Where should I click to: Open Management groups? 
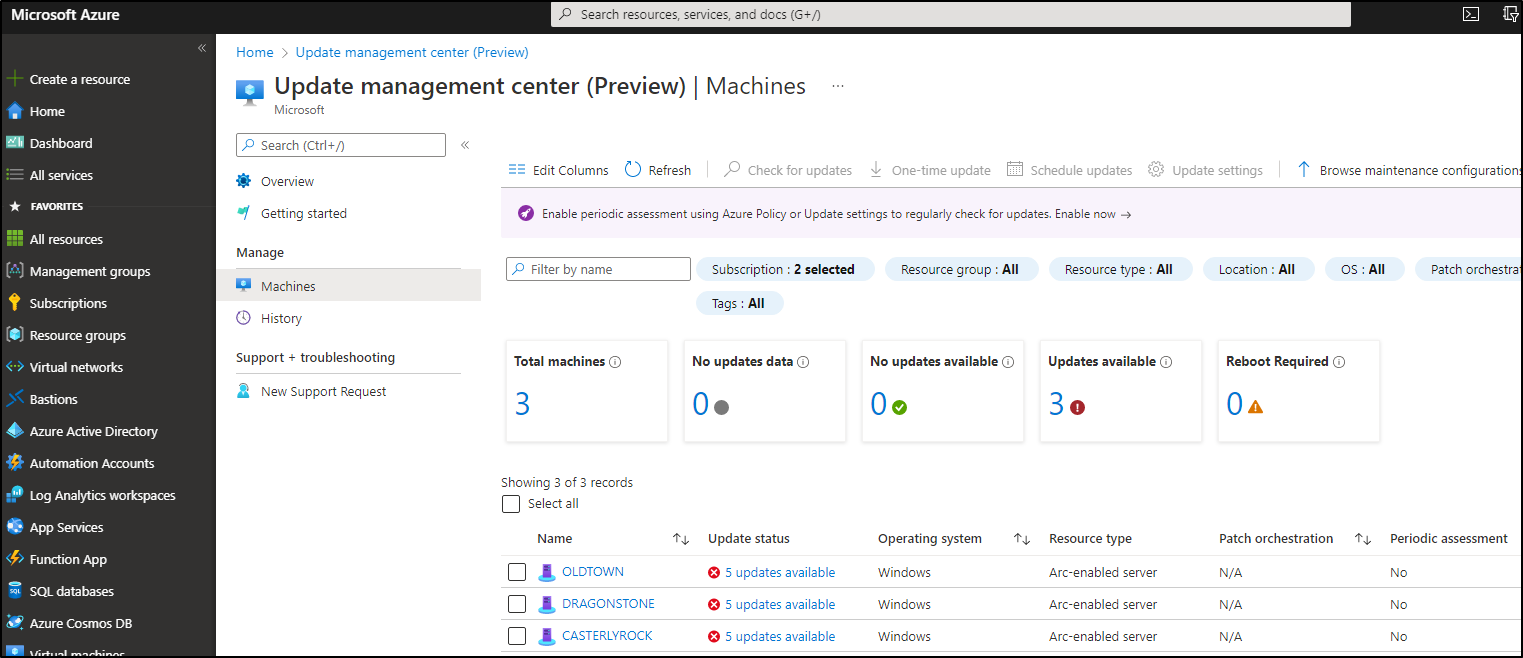90,271
